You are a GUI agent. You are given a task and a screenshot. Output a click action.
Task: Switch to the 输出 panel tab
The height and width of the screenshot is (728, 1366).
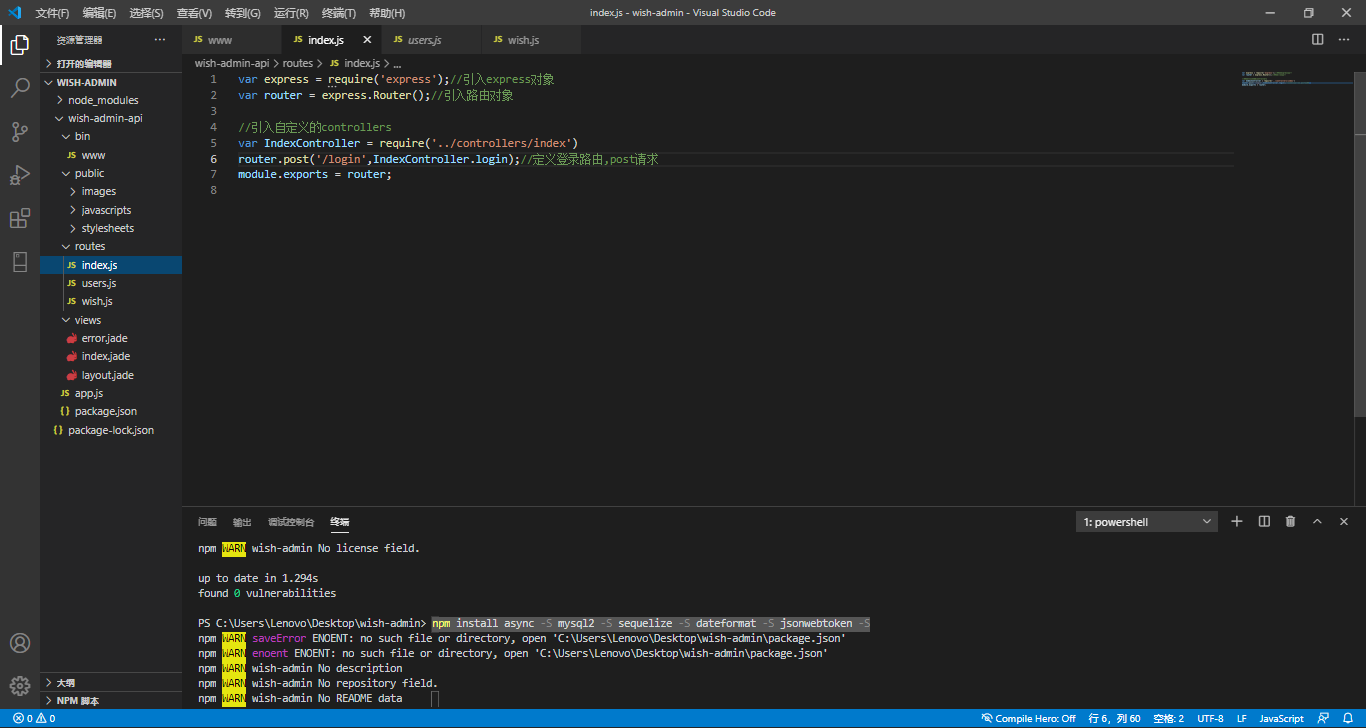[242, 522]
